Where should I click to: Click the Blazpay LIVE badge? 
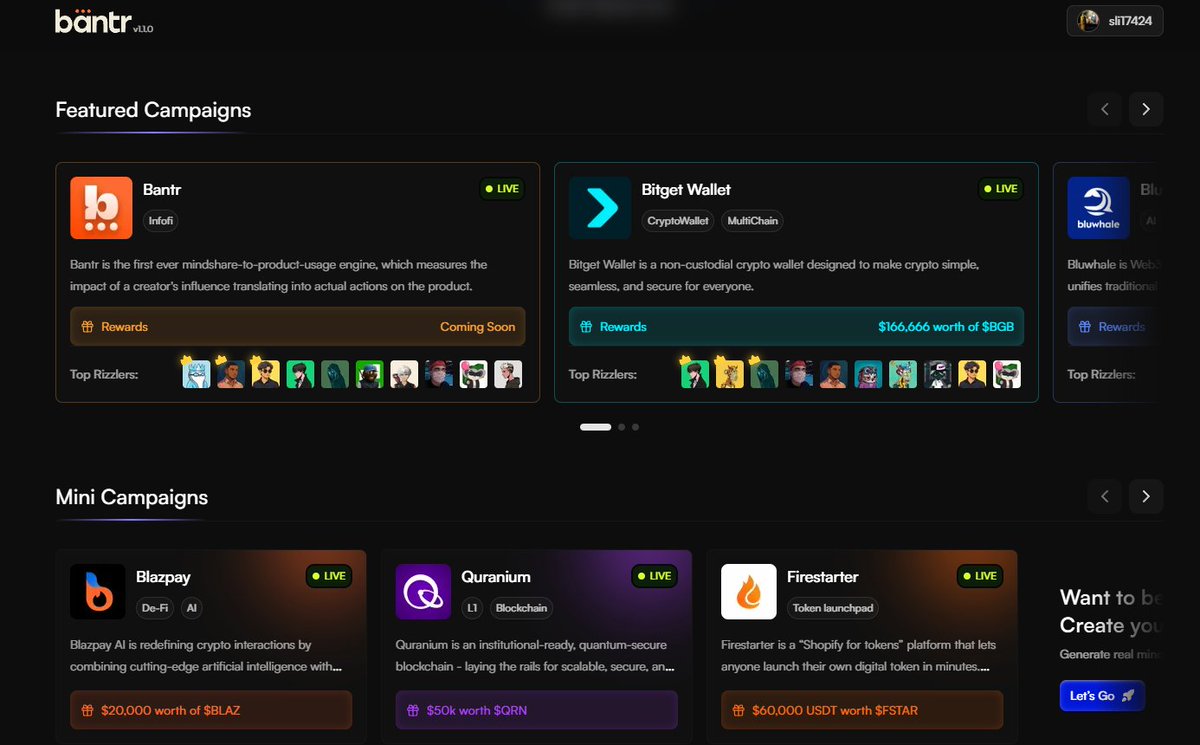329,576
